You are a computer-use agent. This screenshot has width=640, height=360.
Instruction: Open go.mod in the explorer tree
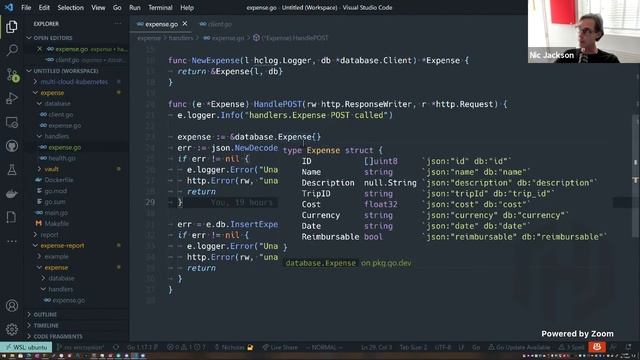pyautogui.click(x=56, y=191)
